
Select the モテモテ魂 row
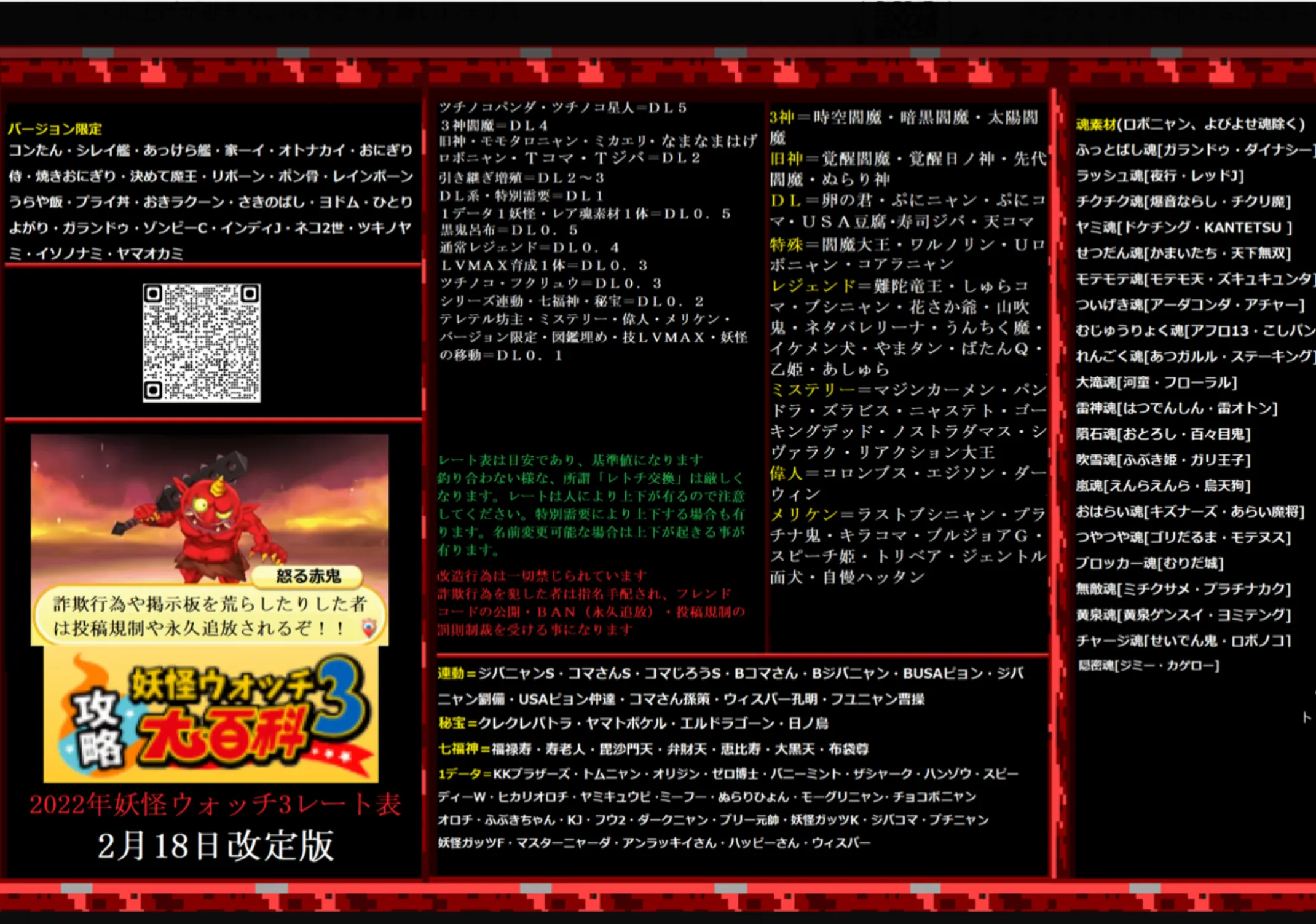[1195, 279]
